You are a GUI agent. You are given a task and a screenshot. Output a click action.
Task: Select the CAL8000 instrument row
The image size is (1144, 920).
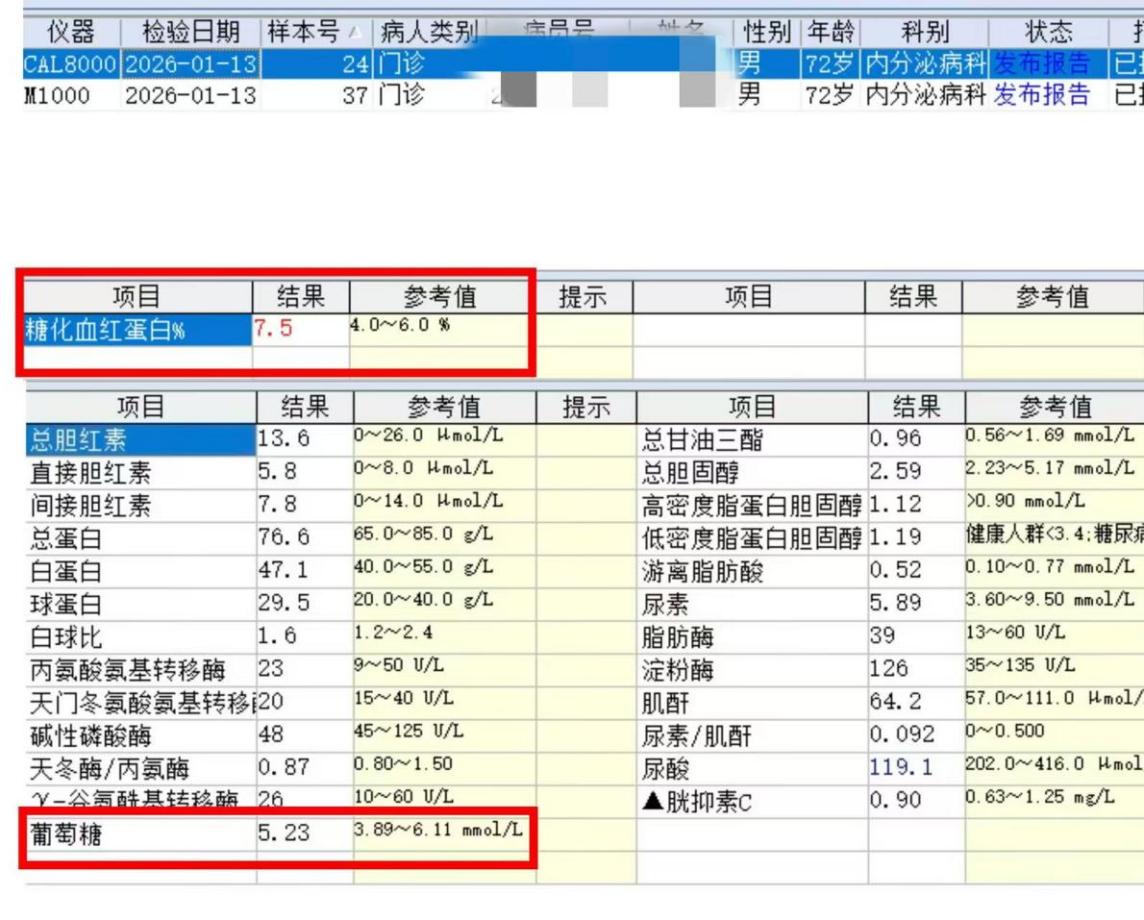pos(70,64)
